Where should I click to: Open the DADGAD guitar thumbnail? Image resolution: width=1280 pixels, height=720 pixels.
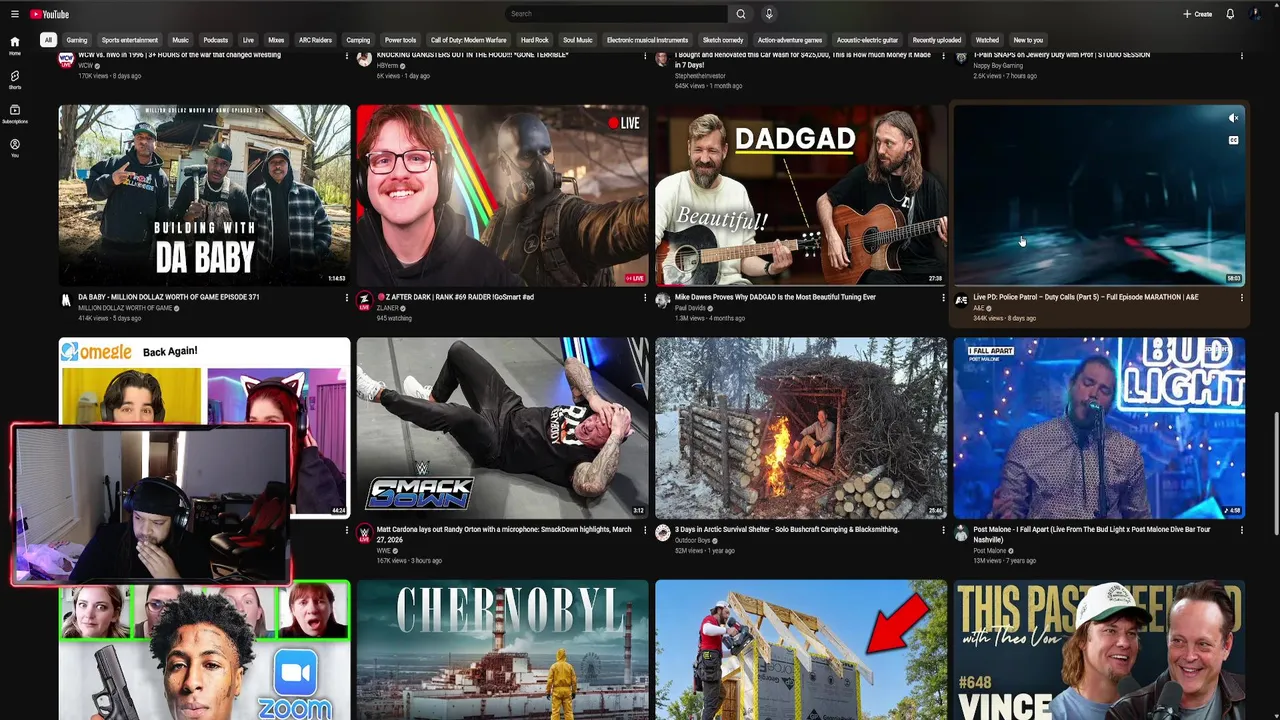click(800, 196)
